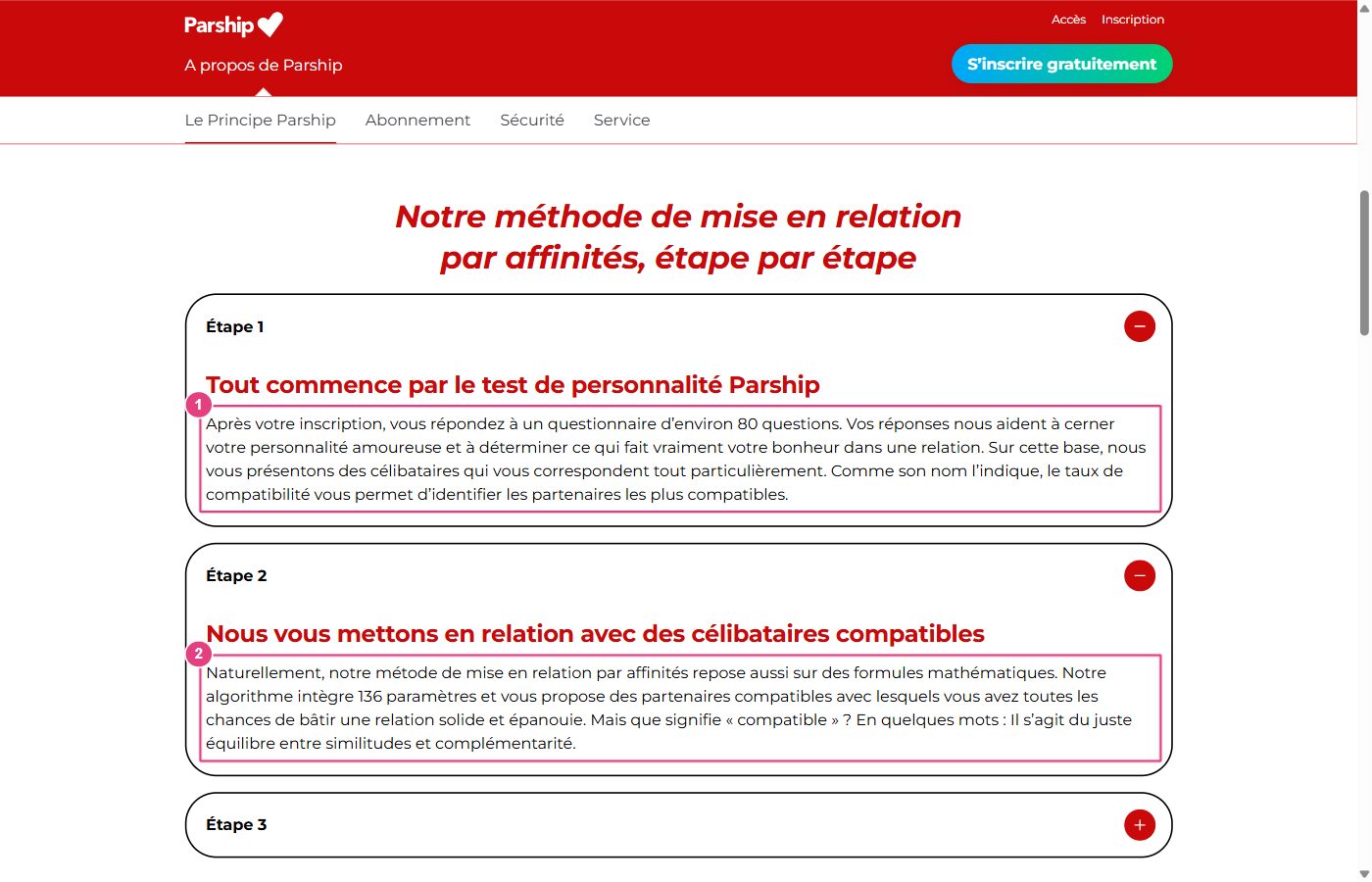The image size is (1372, 882).
Task: Click title 'Notre méthode de mise en relation'
Action: 678,217
